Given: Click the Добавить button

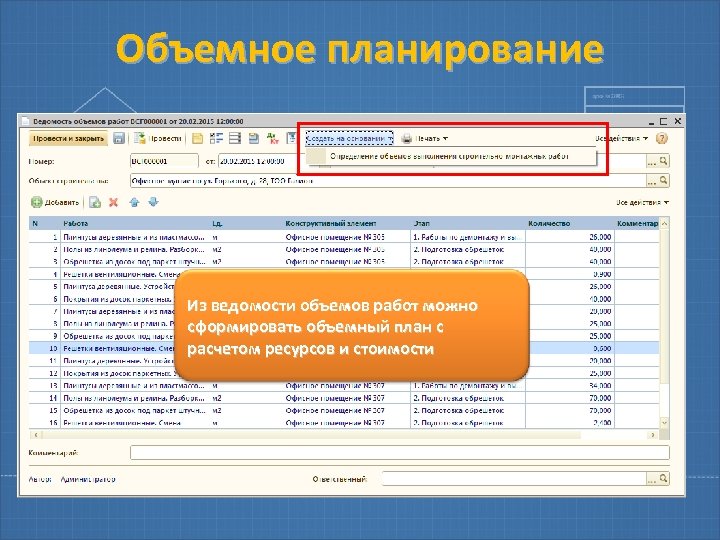Looking at the screenshot, I should pyautogui.click(x=55, y=202).
